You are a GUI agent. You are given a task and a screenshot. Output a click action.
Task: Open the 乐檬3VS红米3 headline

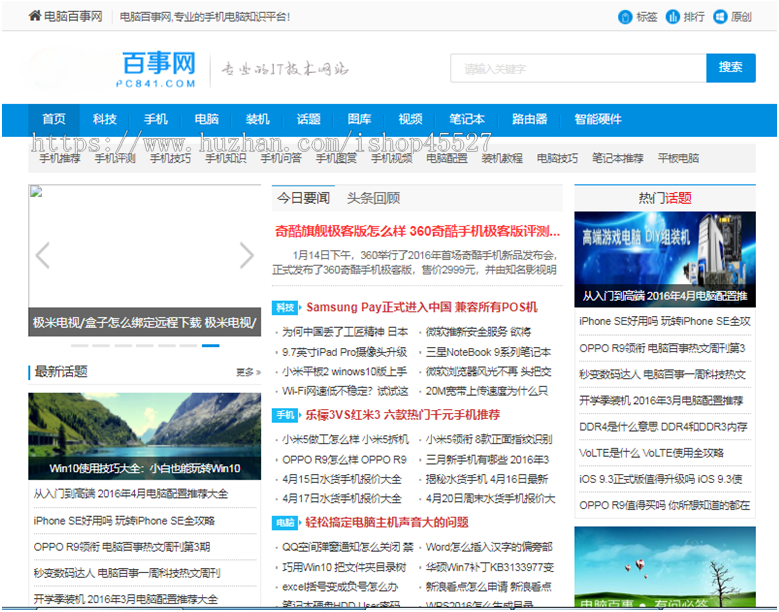402,415
